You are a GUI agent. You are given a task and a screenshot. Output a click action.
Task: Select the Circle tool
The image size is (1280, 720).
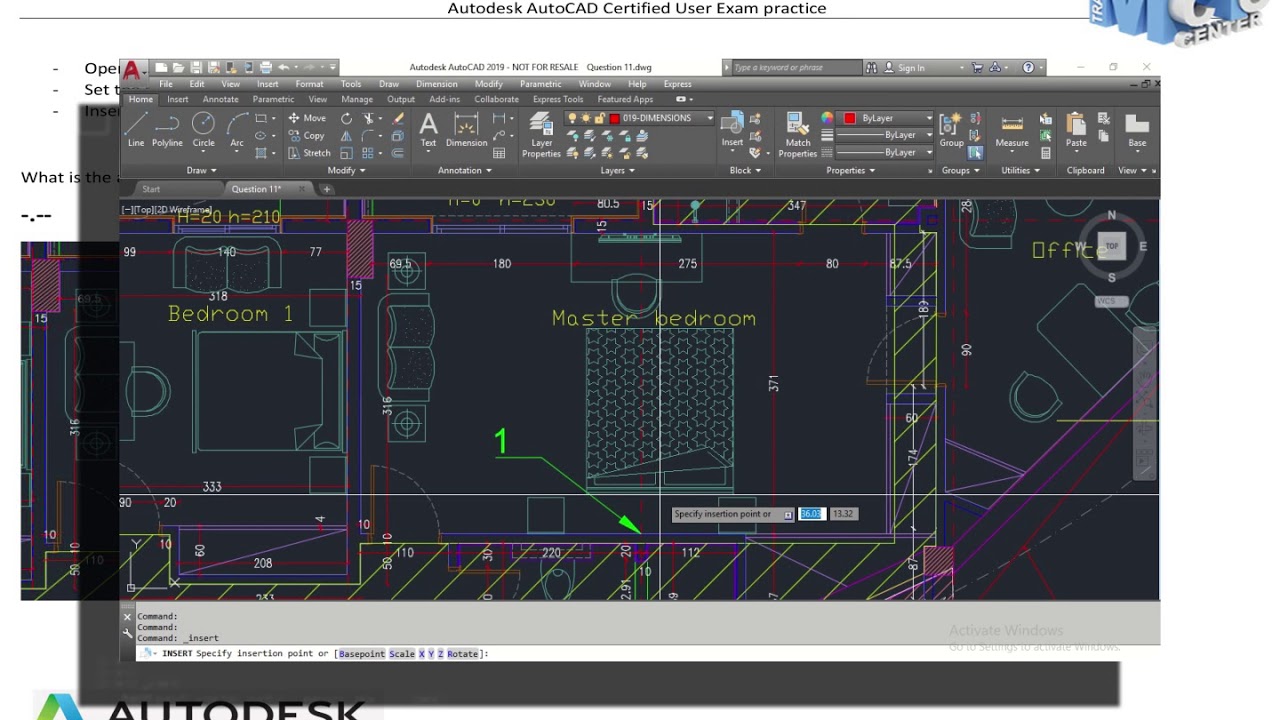(203, 130)
